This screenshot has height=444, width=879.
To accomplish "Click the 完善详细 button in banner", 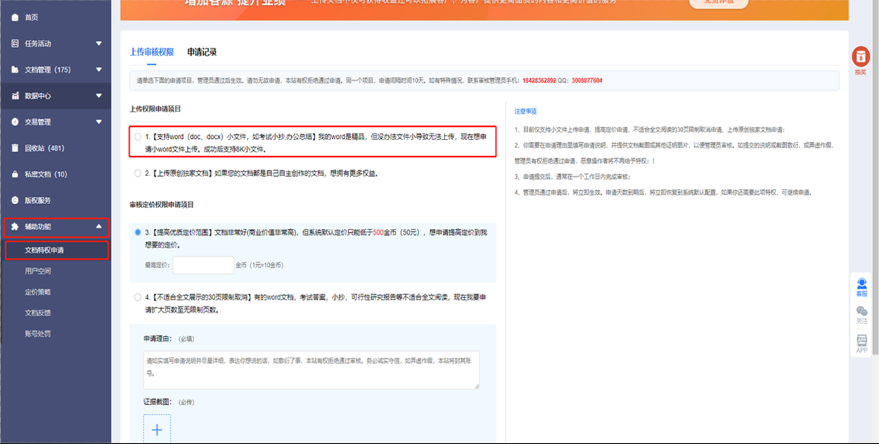I will pos(718,4).
